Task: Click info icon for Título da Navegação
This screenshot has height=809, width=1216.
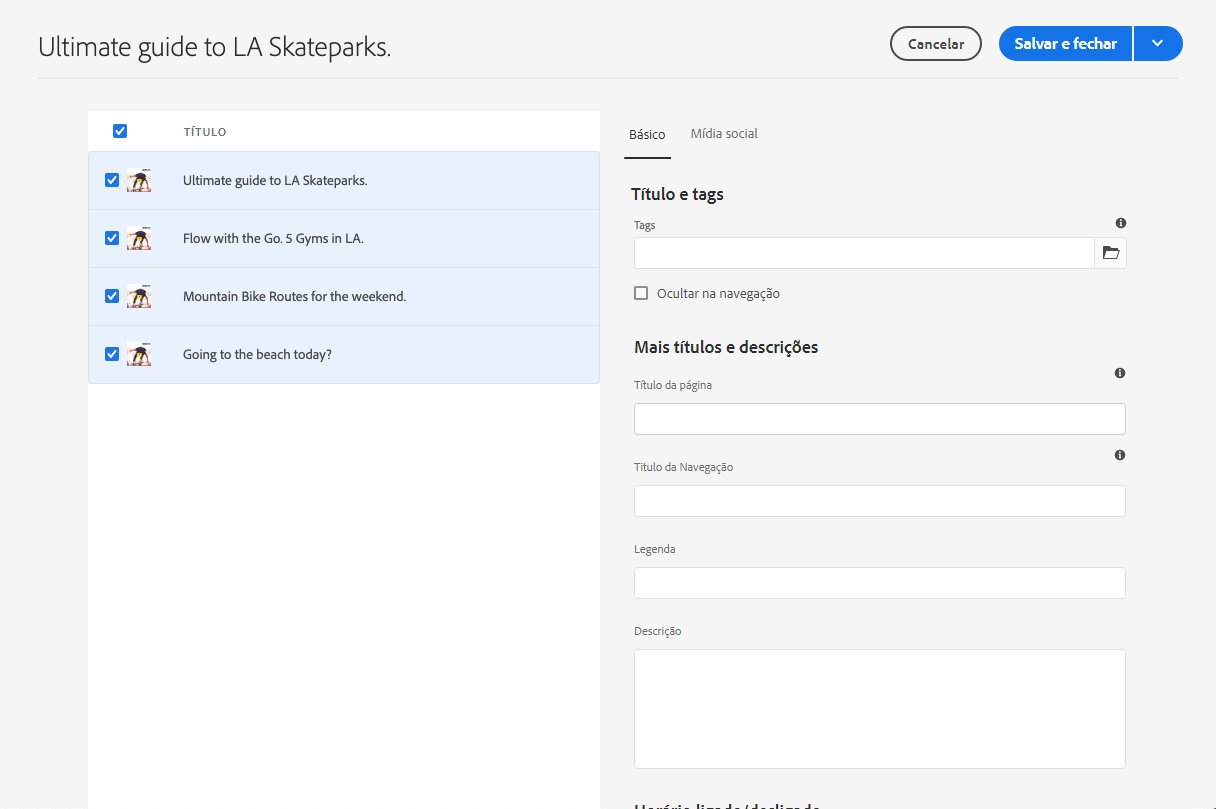Action: tap(1120, 455)
